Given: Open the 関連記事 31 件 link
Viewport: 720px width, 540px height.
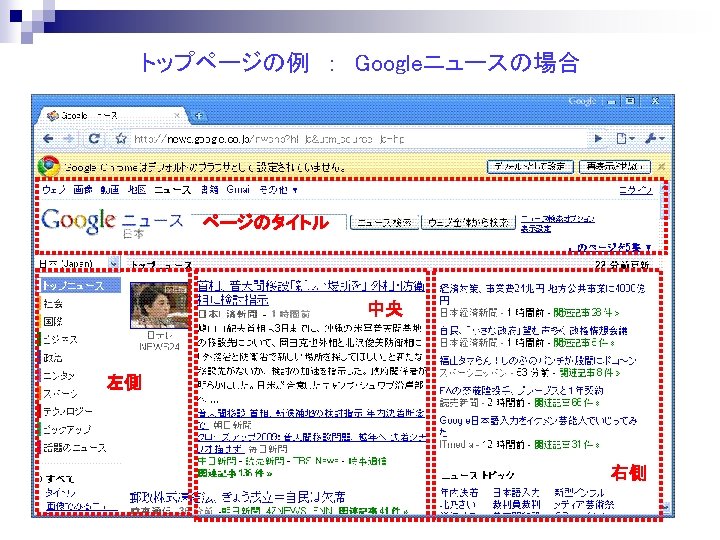Looking at the screenshot, I should tap(567, 444).
